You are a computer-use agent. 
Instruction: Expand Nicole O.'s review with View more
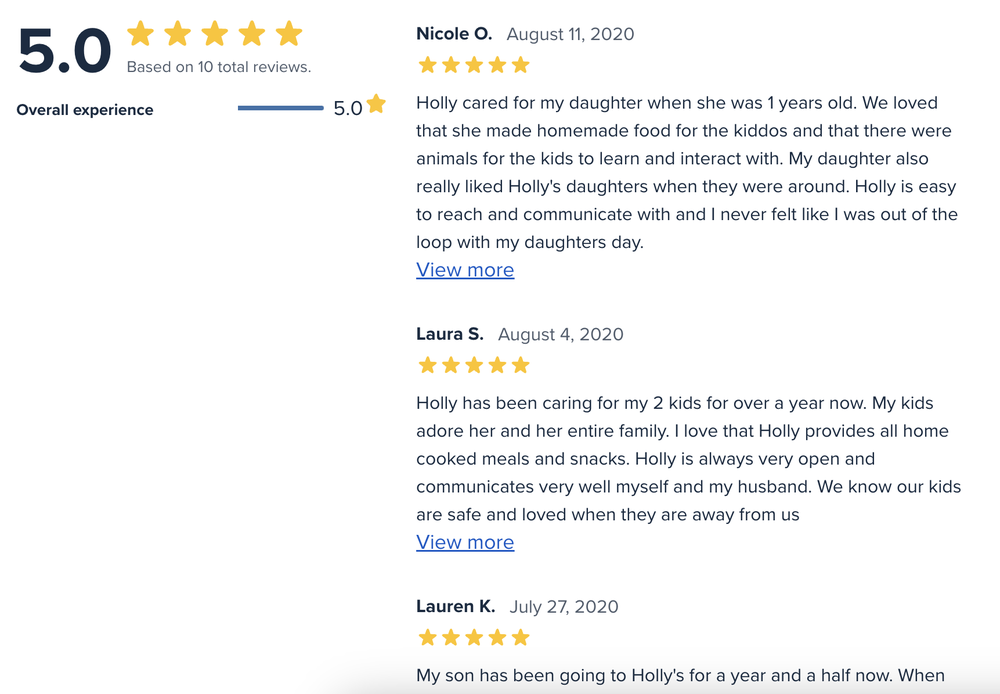pos(465,270)
